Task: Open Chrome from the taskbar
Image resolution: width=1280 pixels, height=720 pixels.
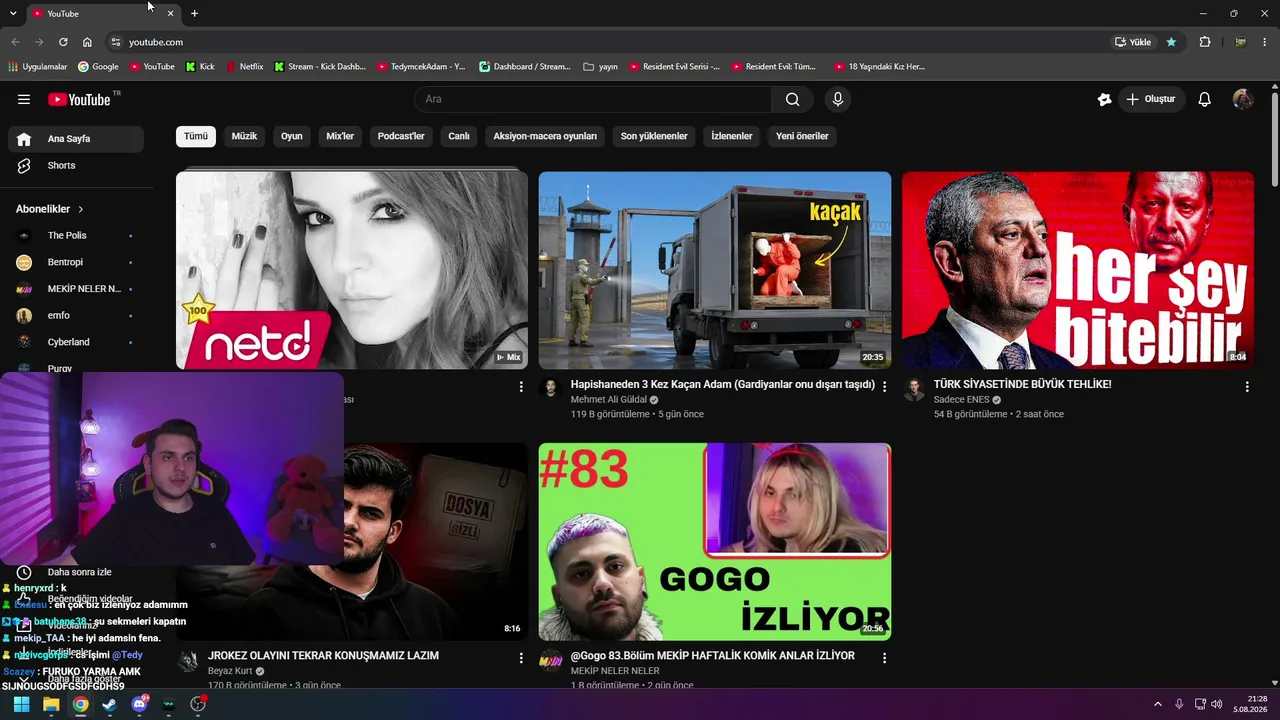Action: [80, 704]
